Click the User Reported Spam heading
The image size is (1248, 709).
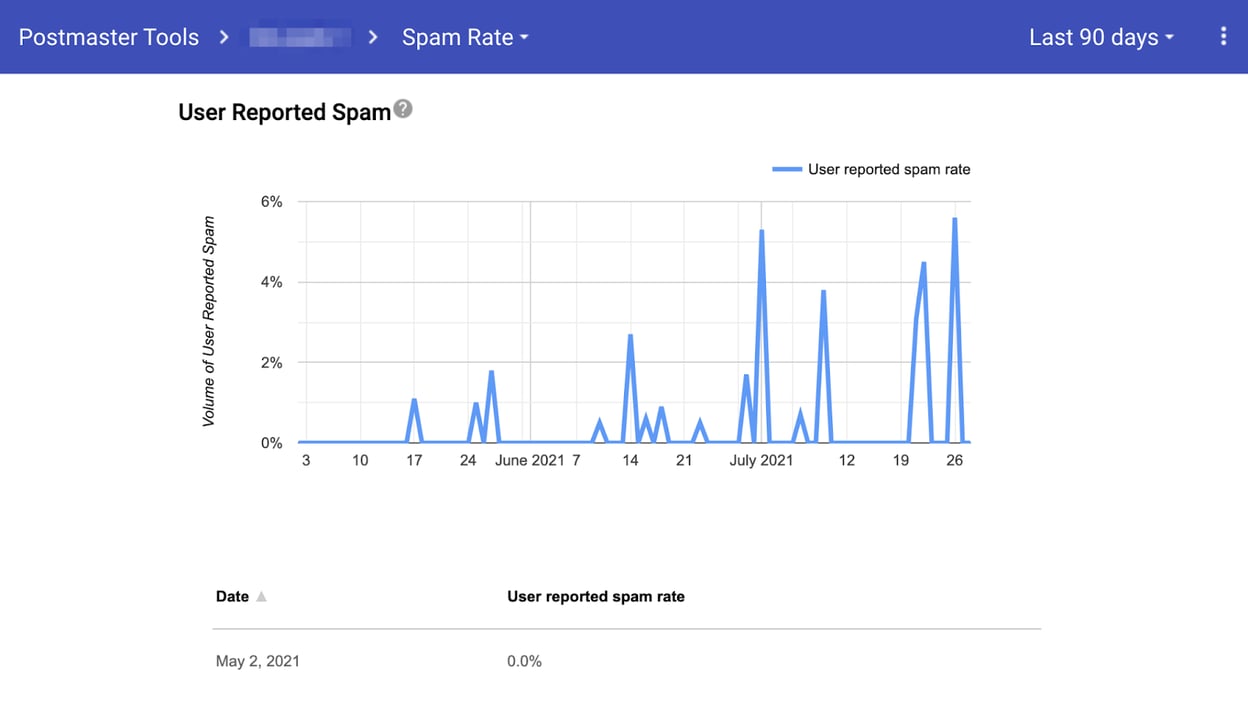pyautogui.click(x=284, y=112)
